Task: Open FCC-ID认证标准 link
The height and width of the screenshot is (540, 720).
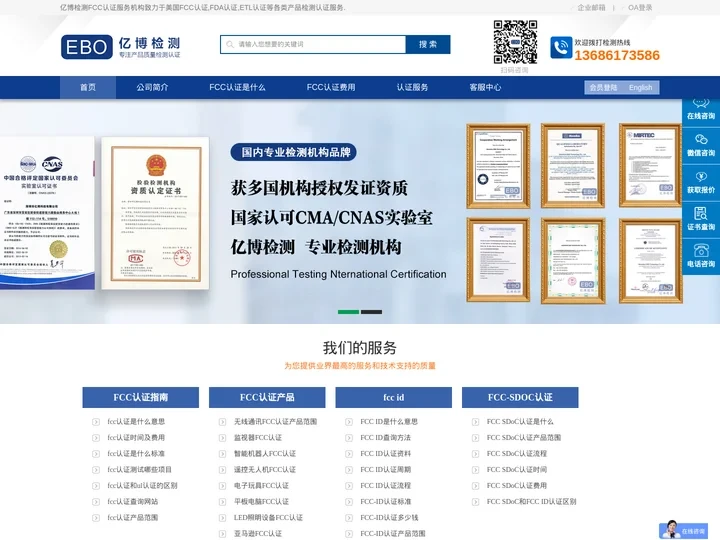Action: [386, 502]
